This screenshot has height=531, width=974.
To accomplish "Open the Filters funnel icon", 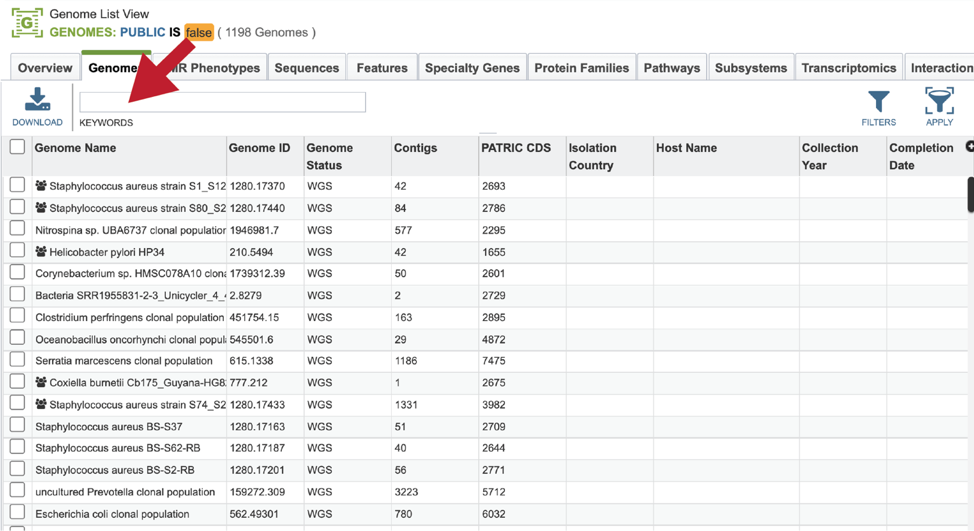I will 878,102.
